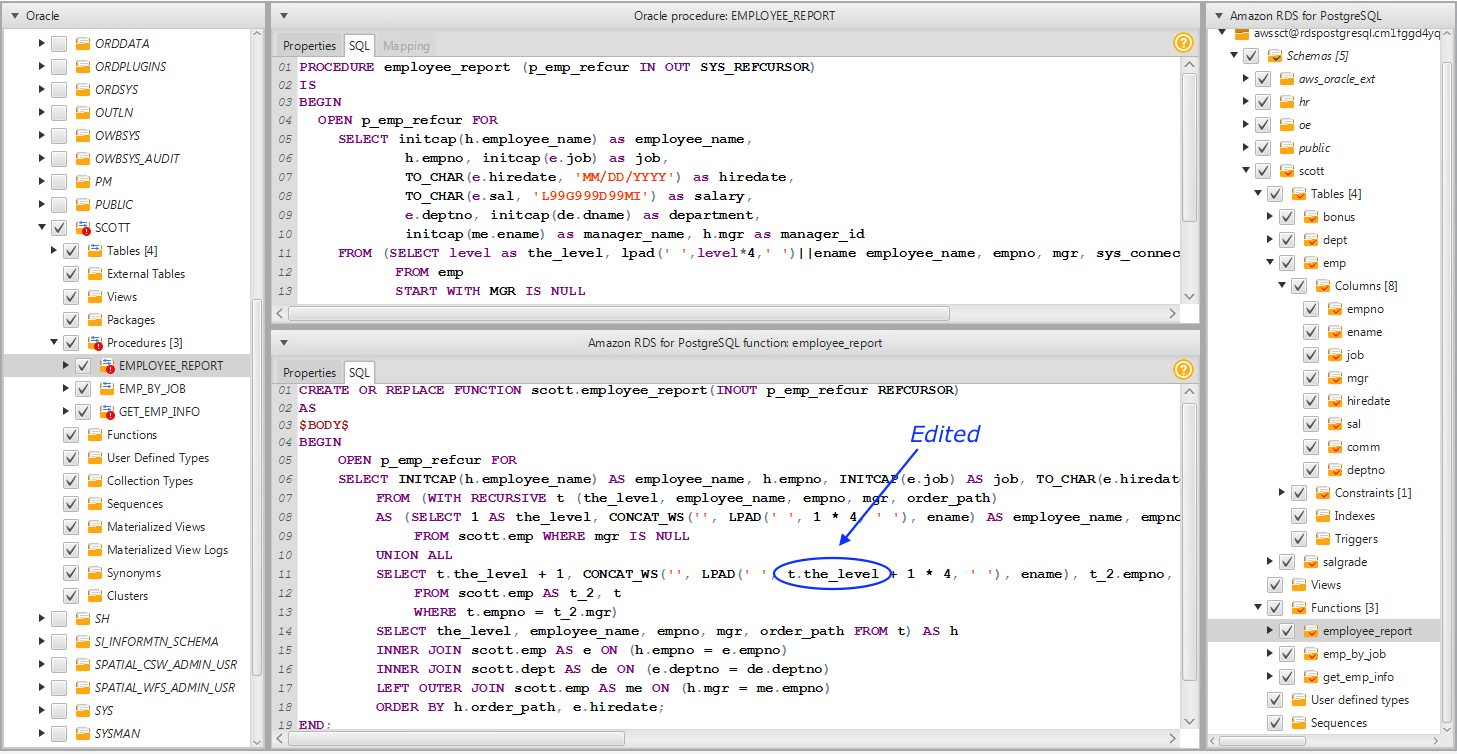
Task: Click the empno column icon
Action: click(x=1335, y=309)
